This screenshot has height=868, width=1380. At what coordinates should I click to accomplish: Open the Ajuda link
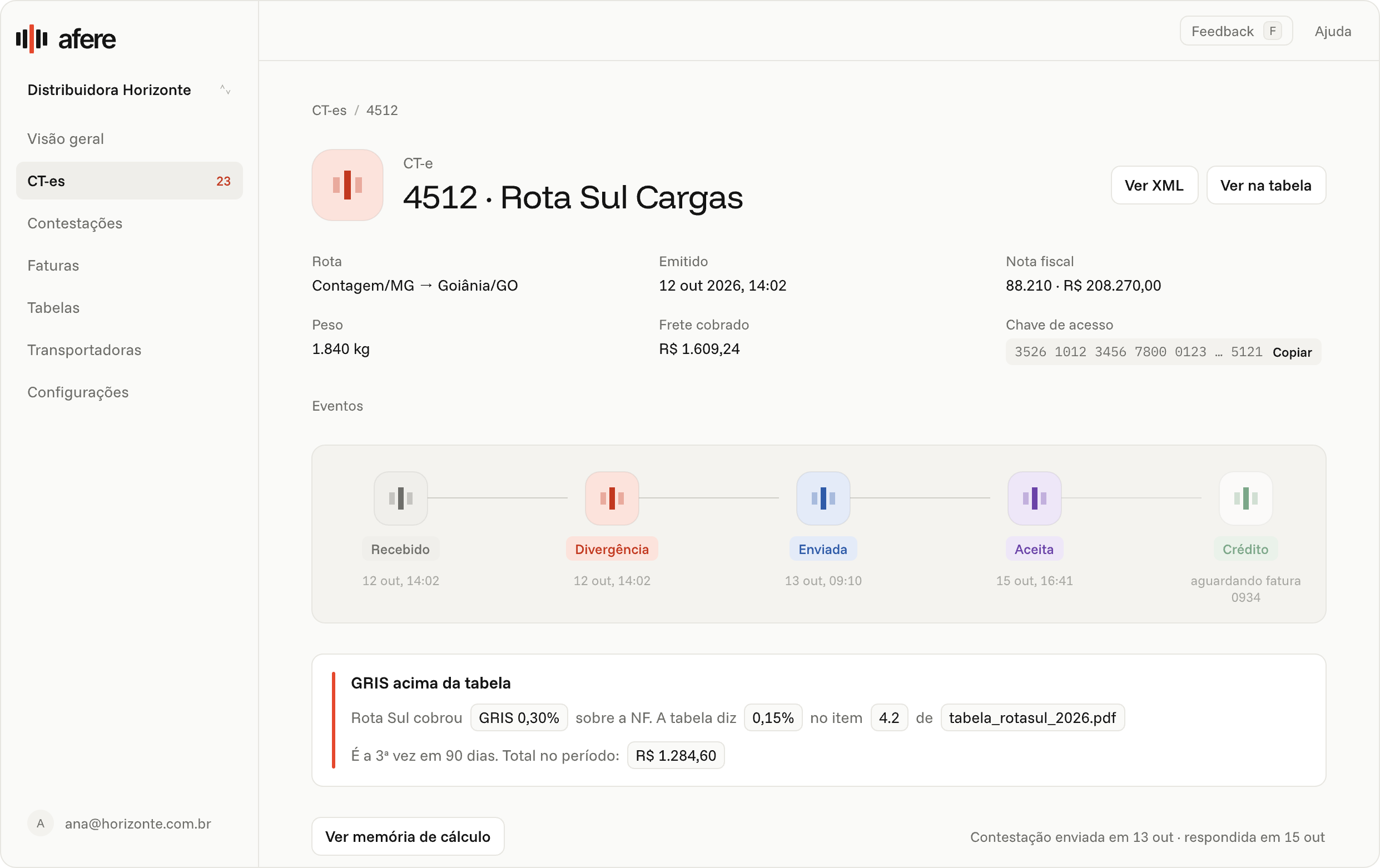1333,31
